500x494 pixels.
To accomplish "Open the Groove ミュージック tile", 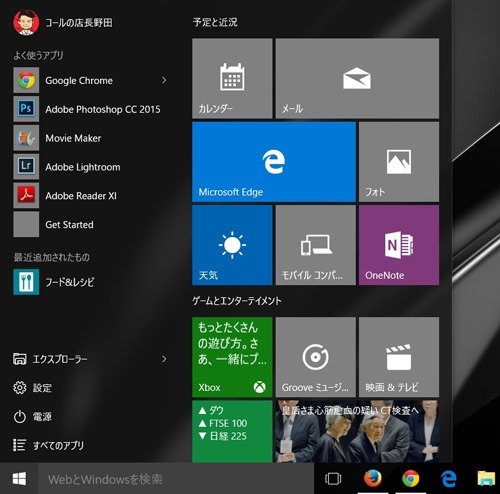I will [316, 357].
